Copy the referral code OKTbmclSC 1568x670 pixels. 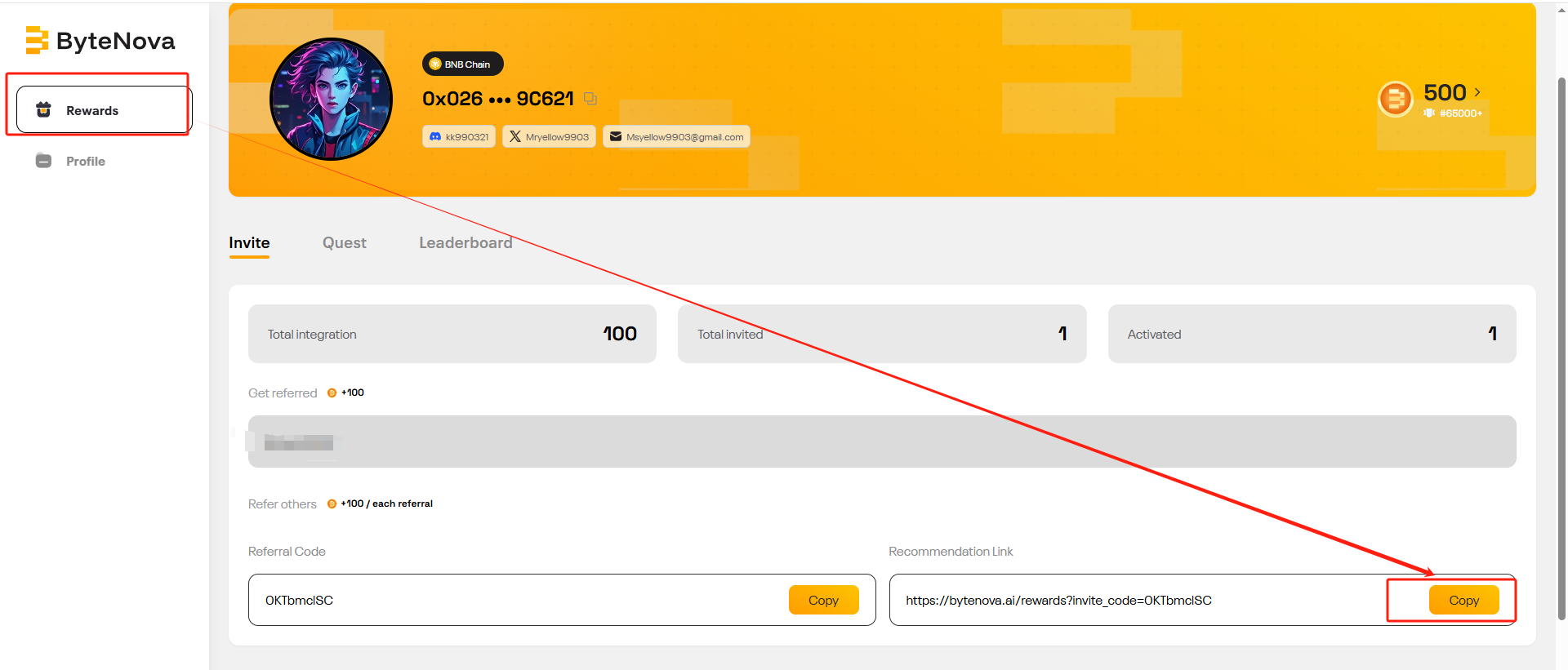tap(823, 600)
